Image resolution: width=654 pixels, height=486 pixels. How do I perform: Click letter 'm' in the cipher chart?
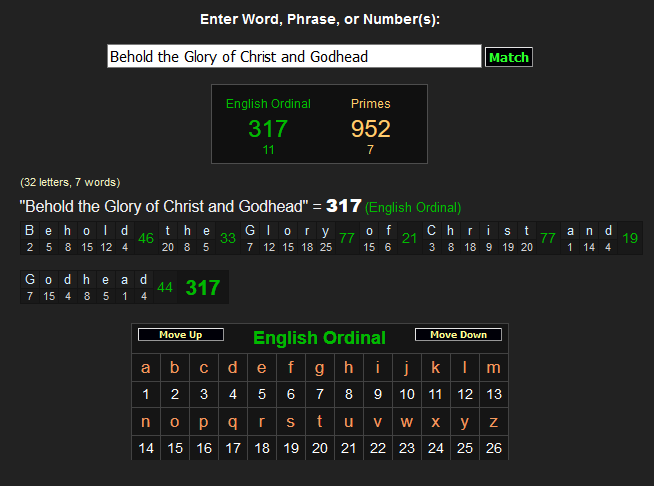pyautogui.click(x=493, y=368)
